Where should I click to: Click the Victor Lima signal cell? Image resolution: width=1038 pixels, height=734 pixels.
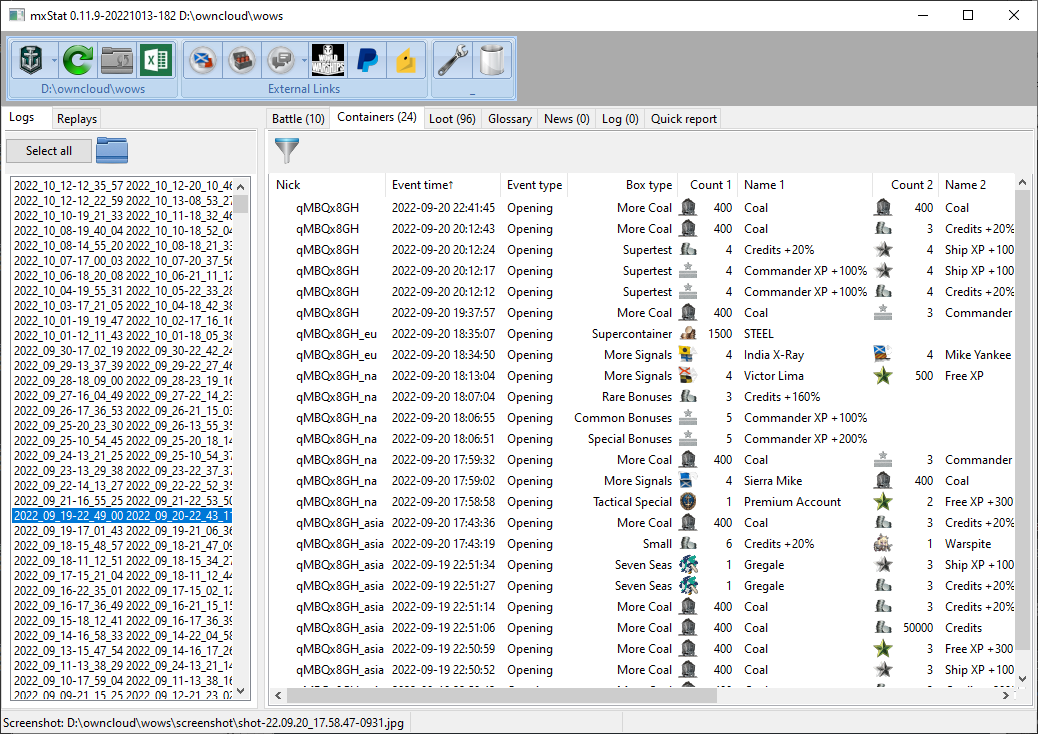tap(774, 375)
